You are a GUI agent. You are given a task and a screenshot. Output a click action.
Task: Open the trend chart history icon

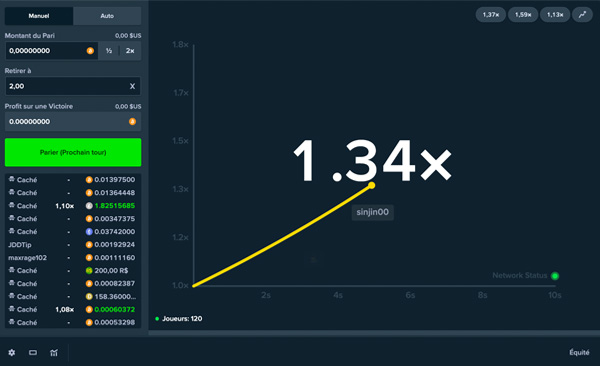(x=582, y=15)
